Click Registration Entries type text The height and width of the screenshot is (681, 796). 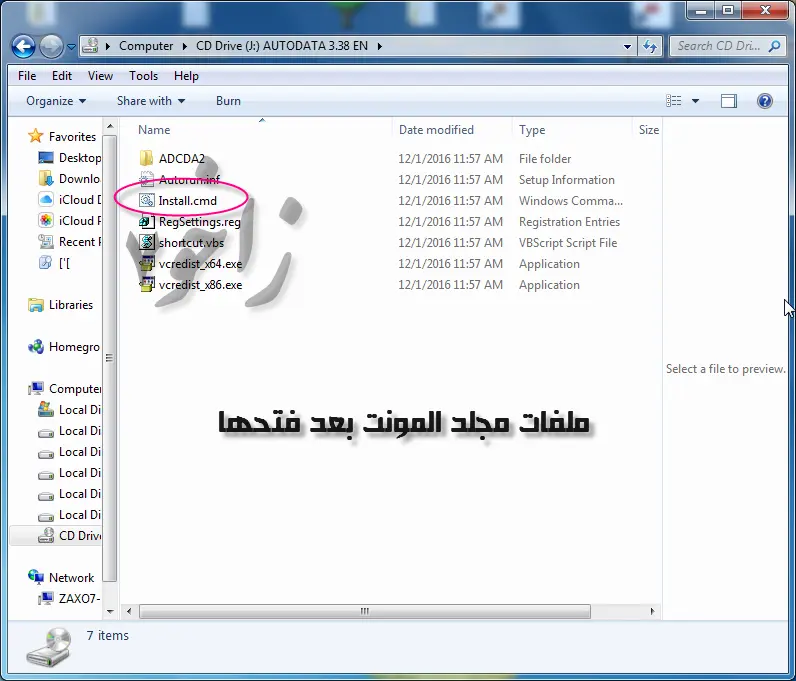click(569, 222)
